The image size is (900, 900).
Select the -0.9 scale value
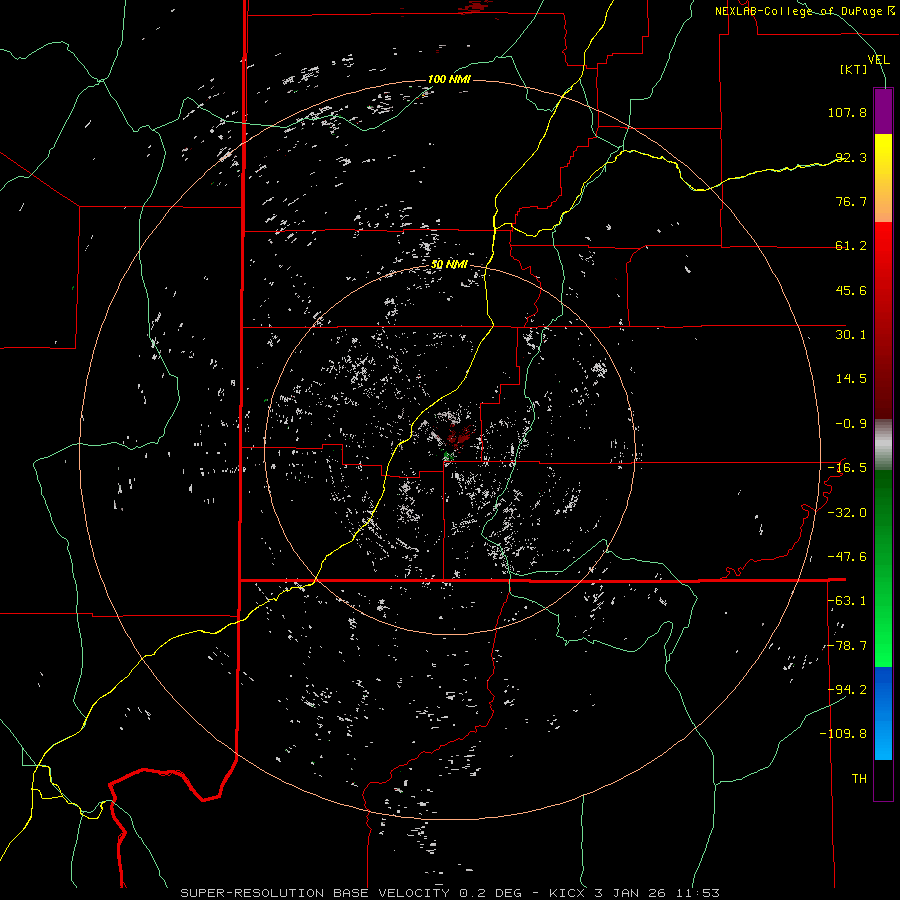(851, 424)
